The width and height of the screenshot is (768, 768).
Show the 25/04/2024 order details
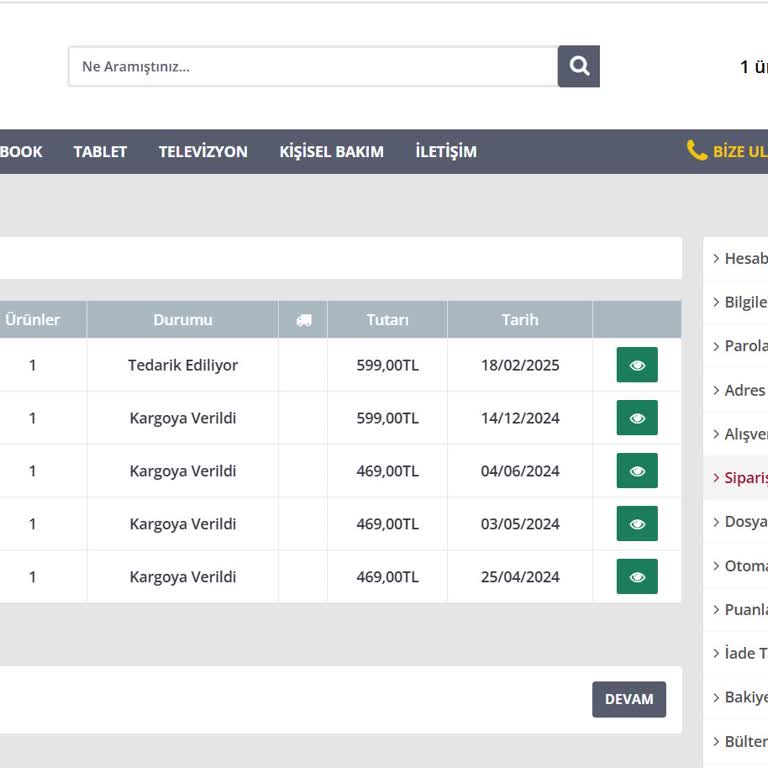tap(637, 577)
